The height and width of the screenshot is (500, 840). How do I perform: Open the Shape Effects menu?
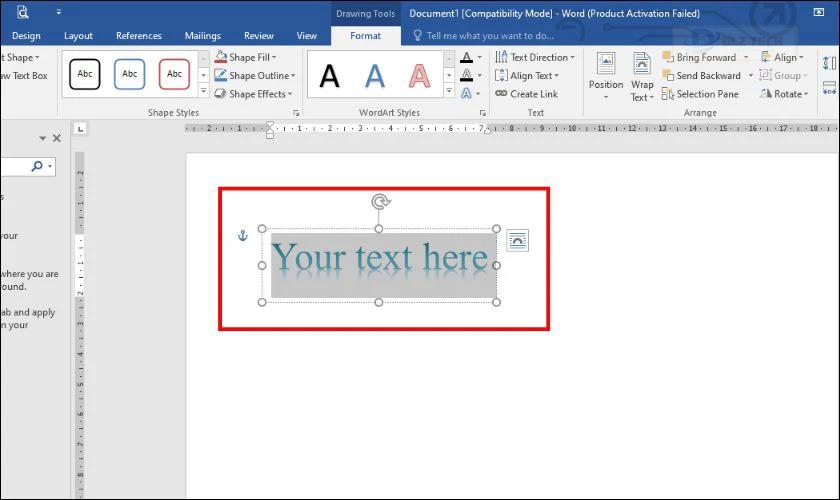253,94
